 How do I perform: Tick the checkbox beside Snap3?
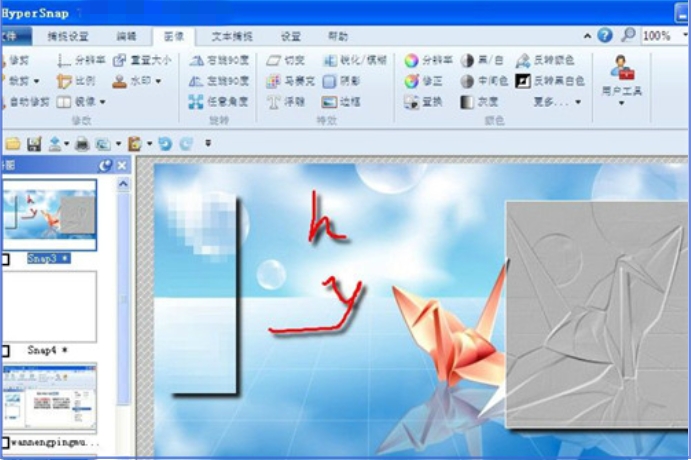(5, 260)
